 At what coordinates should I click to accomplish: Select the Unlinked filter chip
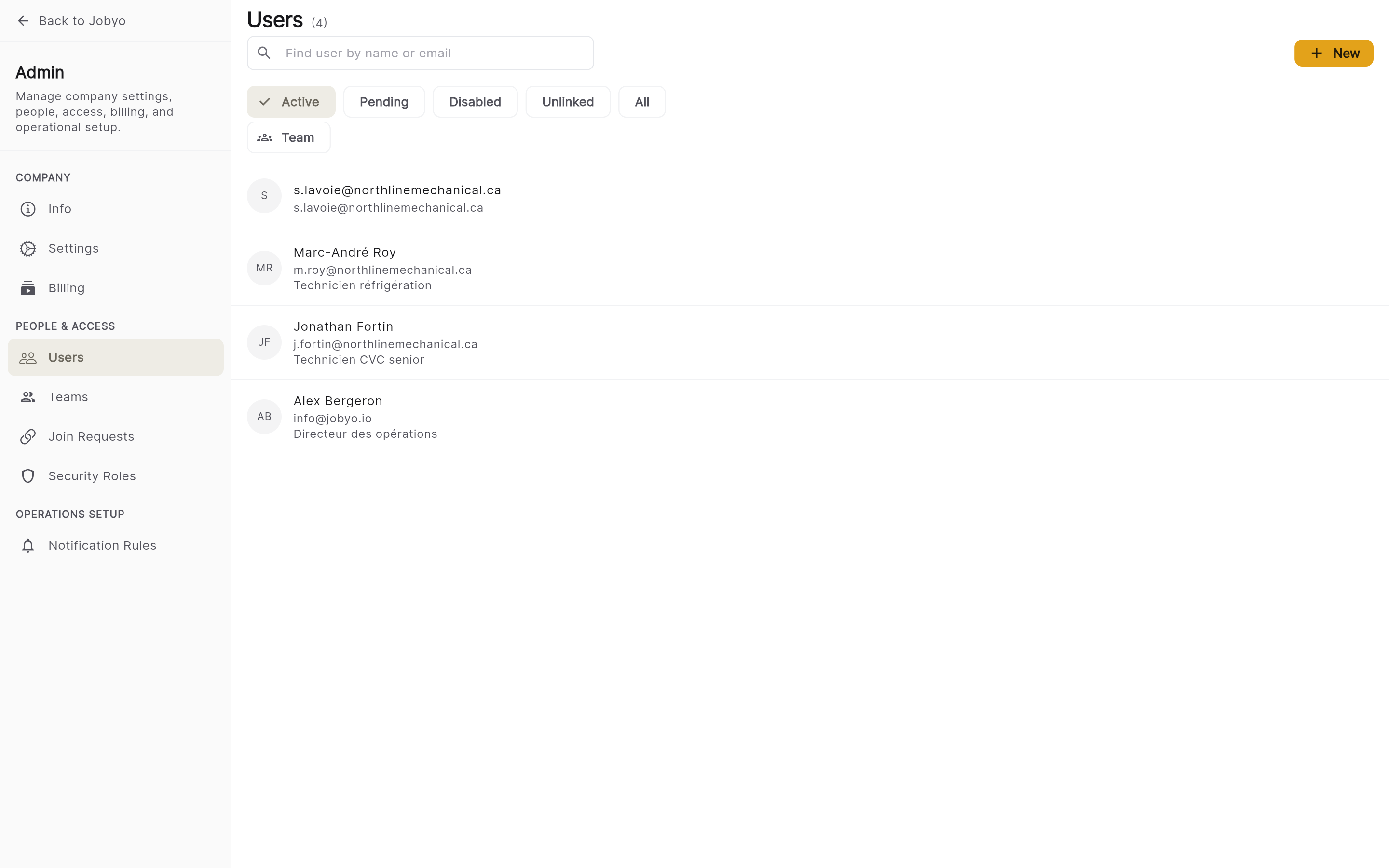click(568, 102)
